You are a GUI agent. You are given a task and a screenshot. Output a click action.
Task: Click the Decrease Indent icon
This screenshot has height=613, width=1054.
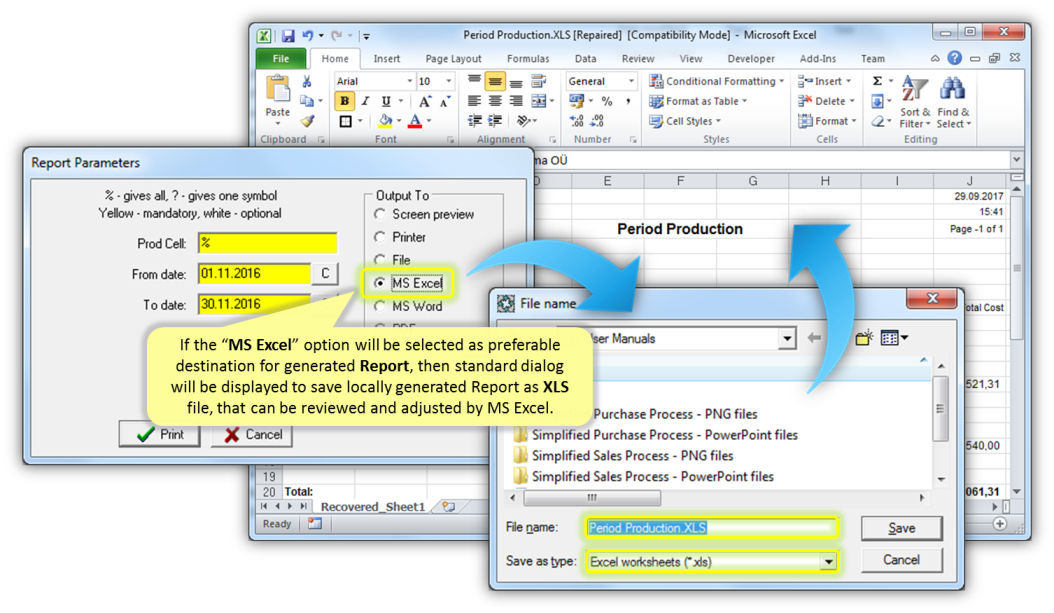pos(475,121)
